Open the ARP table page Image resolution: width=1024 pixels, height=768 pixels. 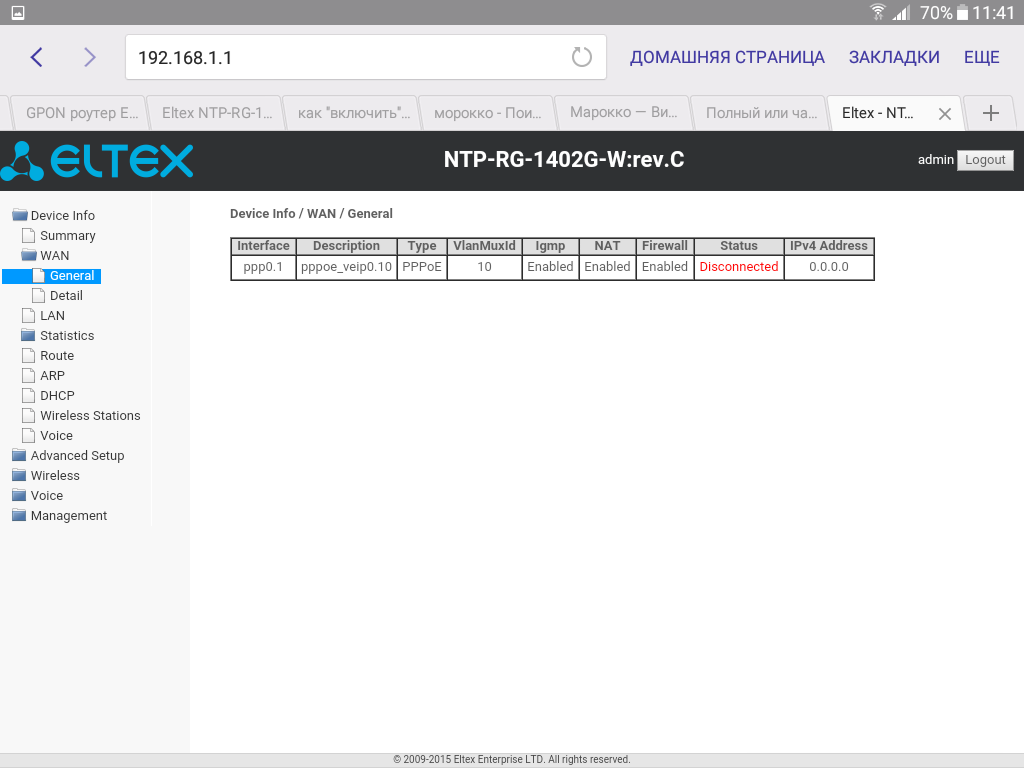pos(52,376)
